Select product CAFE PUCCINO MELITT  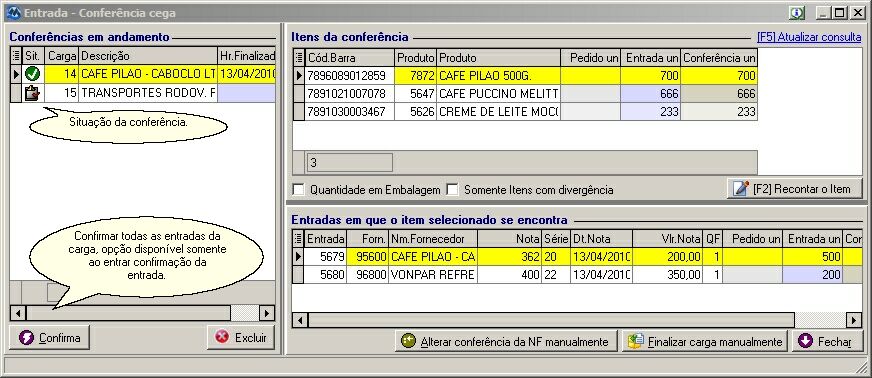499,93
